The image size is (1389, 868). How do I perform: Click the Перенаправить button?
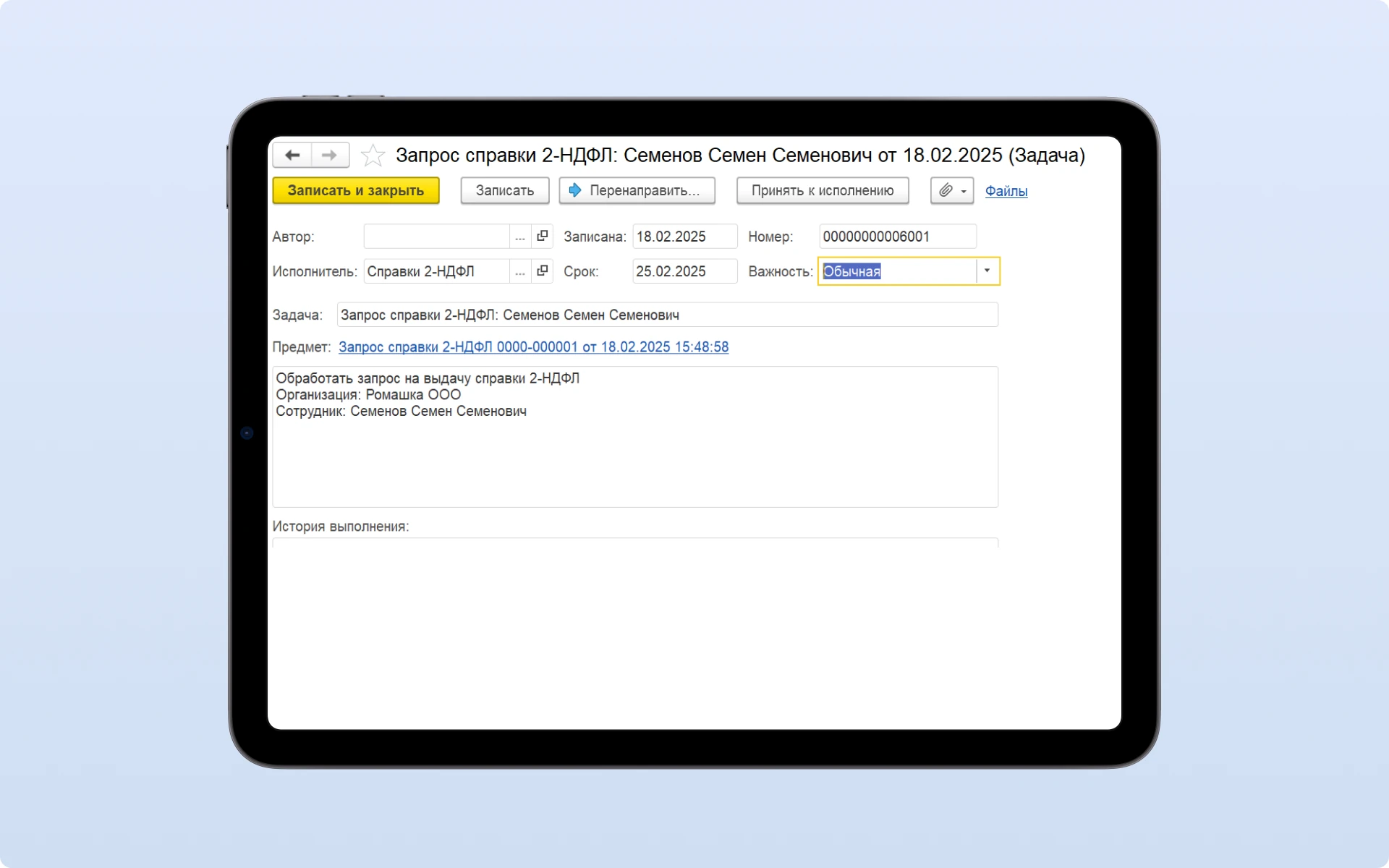pyautogui.click(x=637, y=190)
